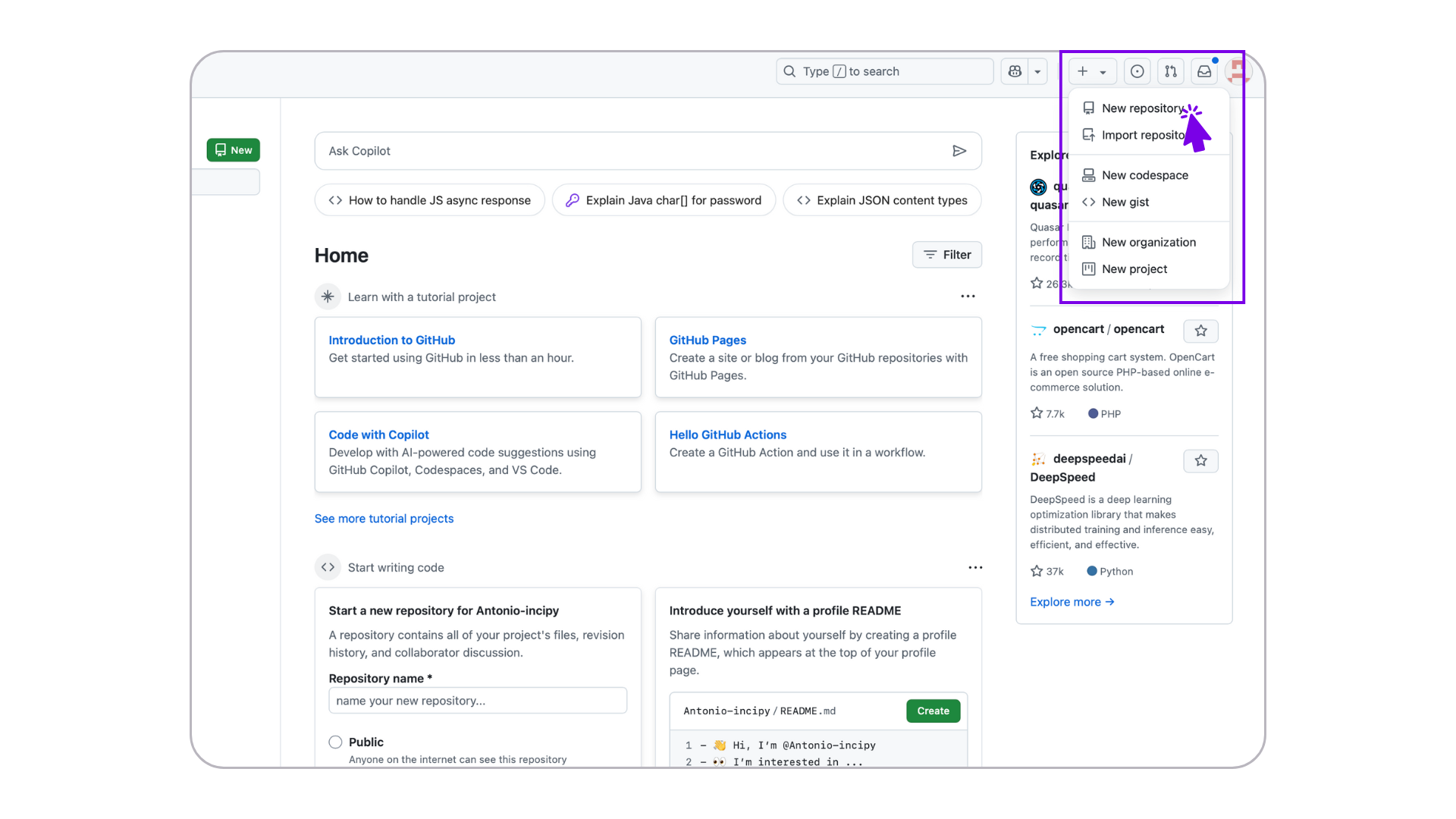
Task: Select New codespace from menu
Action: (x=1148, y=175)
